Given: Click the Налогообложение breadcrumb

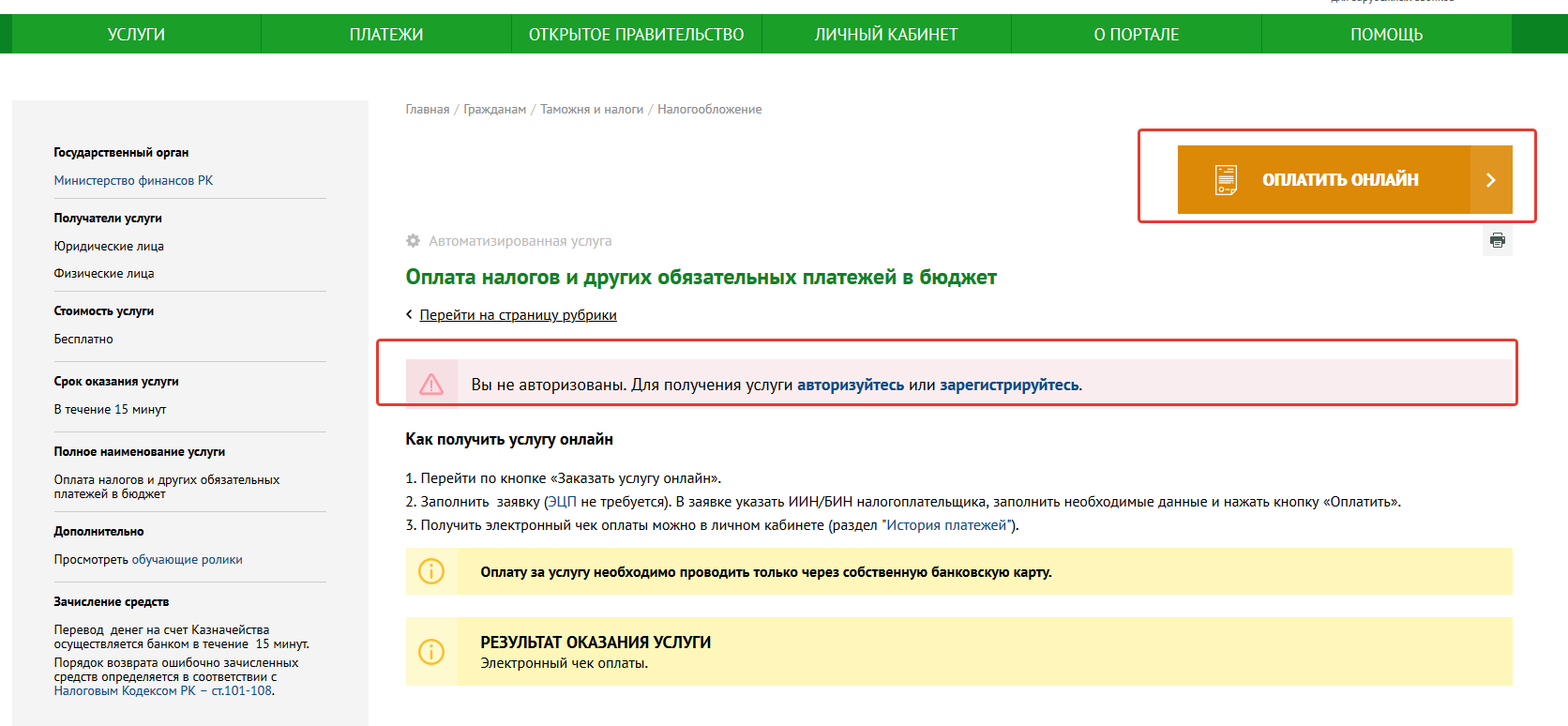Looking at the screenshot, I should (x=709, y=110).
